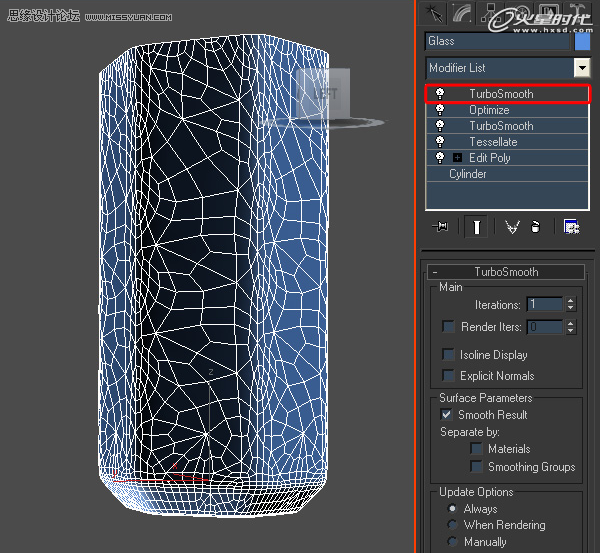The height and width of the screenshot is (553, 600).
Task: Decrease Iterations with spinner down arrow
Action: pos(571,308)
